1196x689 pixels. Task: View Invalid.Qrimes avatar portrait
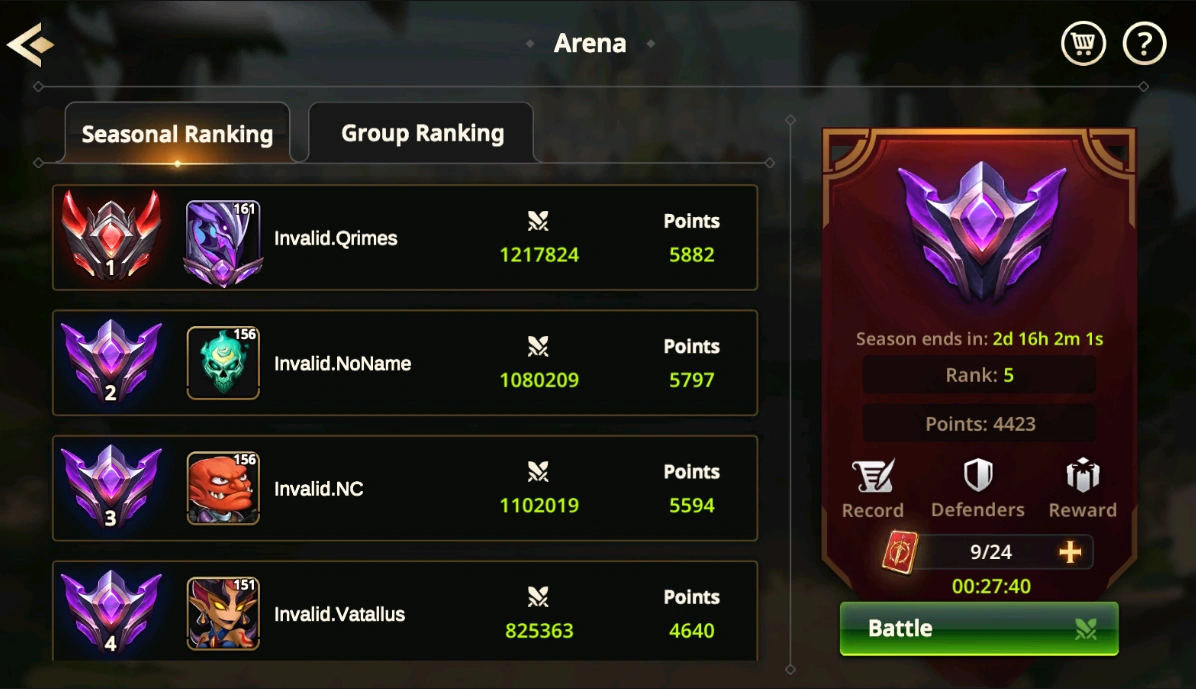pyautogui.click(x=223, y=243)
